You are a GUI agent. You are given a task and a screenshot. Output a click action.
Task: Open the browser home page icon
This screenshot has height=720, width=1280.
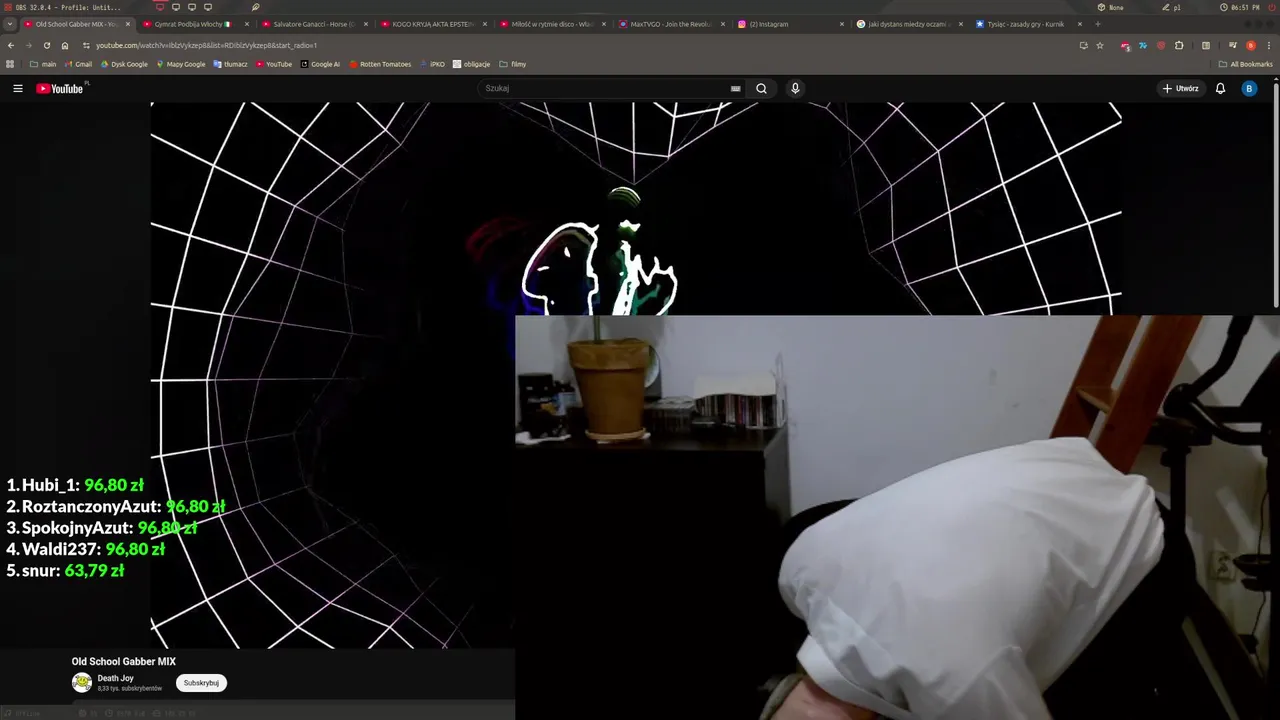65,45
